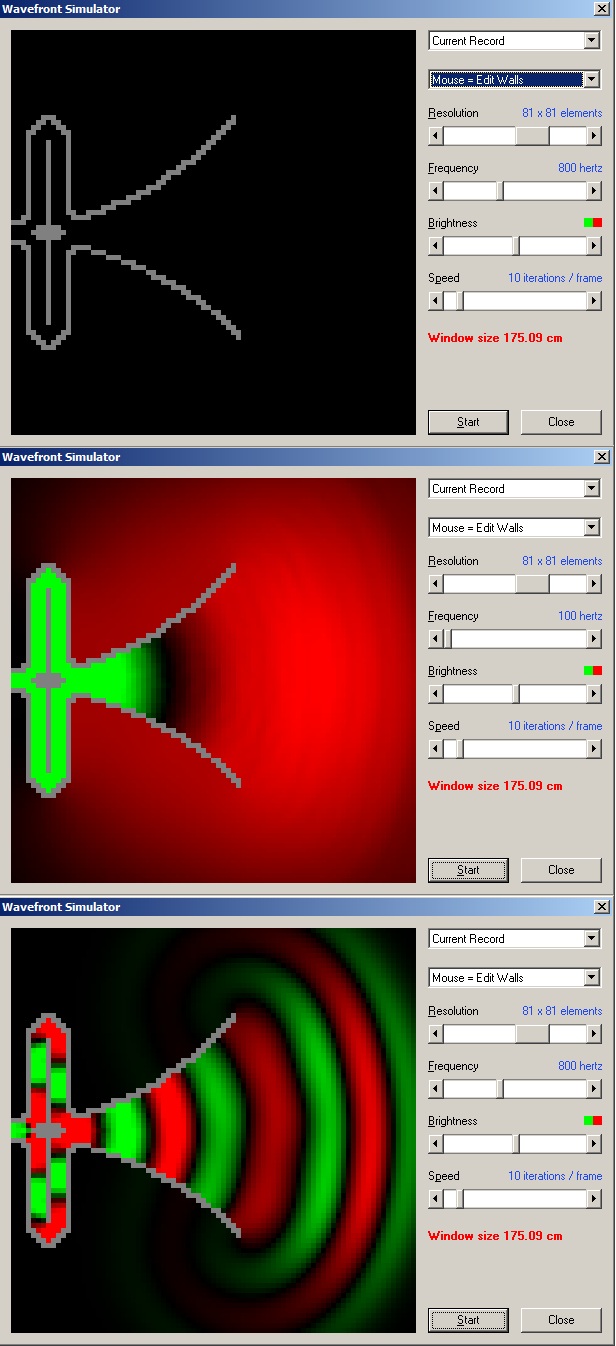
Task: Click Resolution slider left arrow in top window
Action: click(x=436, y=136)
